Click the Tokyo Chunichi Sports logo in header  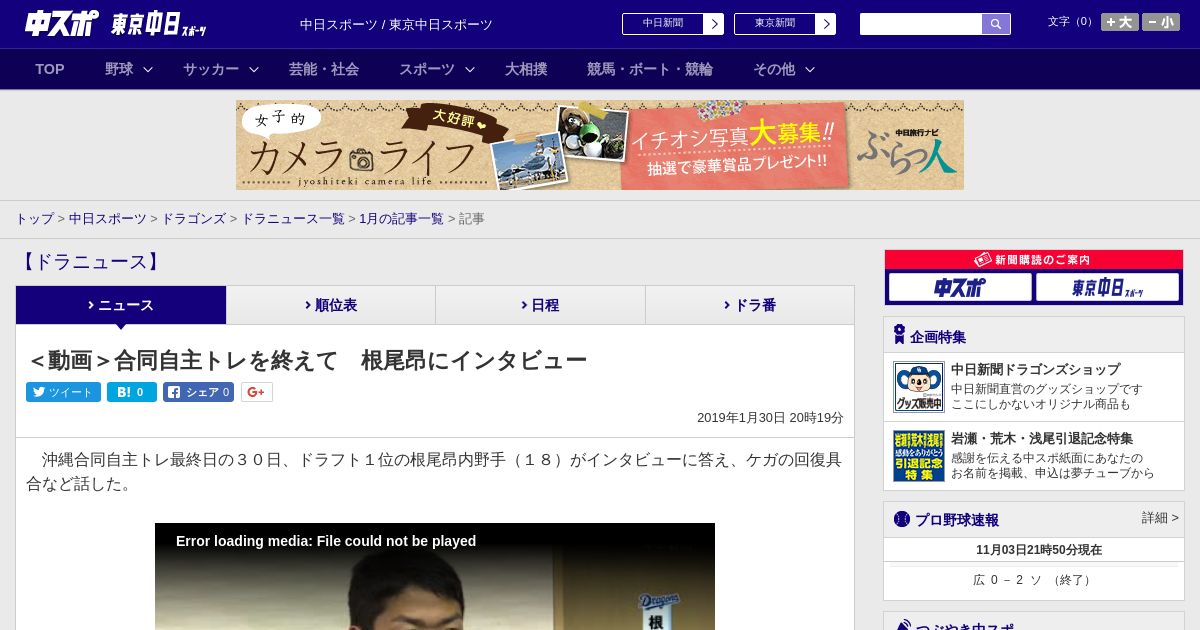click(x=158, y=23)
